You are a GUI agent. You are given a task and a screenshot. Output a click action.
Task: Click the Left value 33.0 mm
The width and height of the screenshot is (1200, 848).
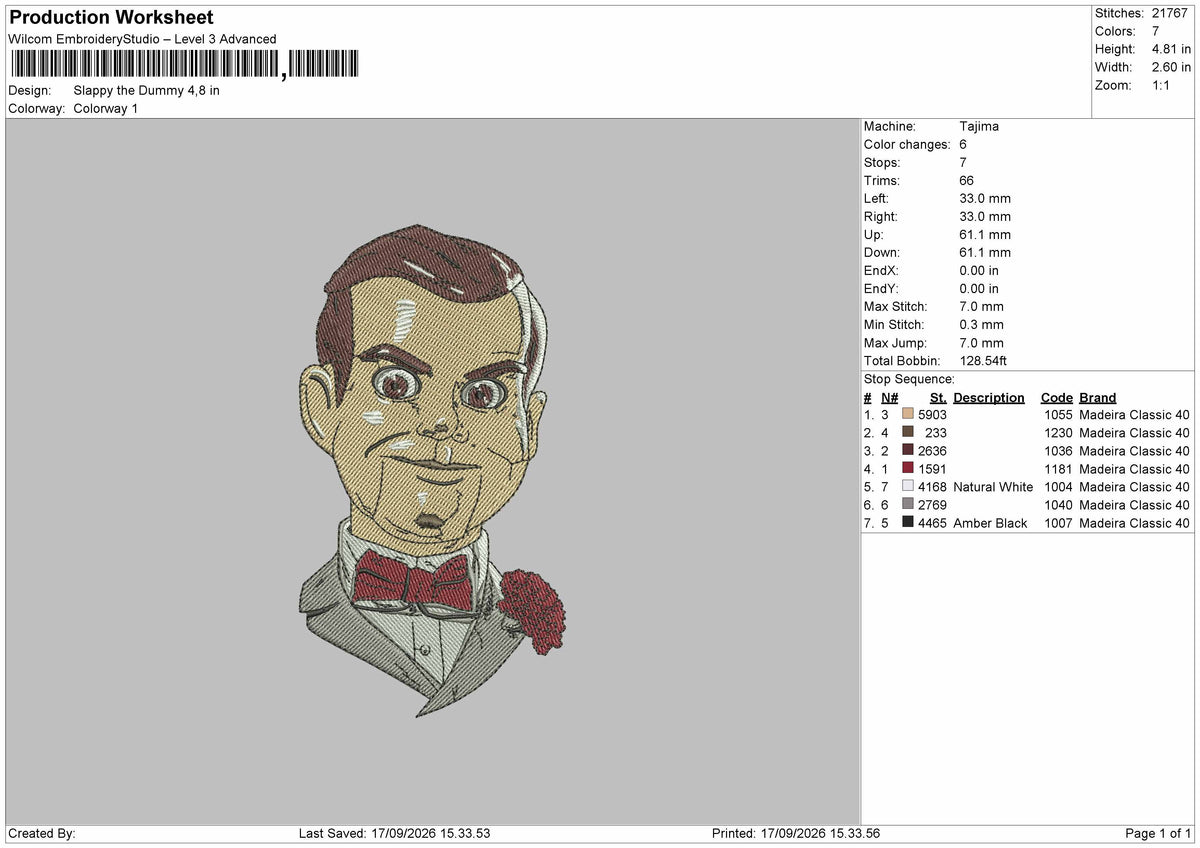point(985,198)
